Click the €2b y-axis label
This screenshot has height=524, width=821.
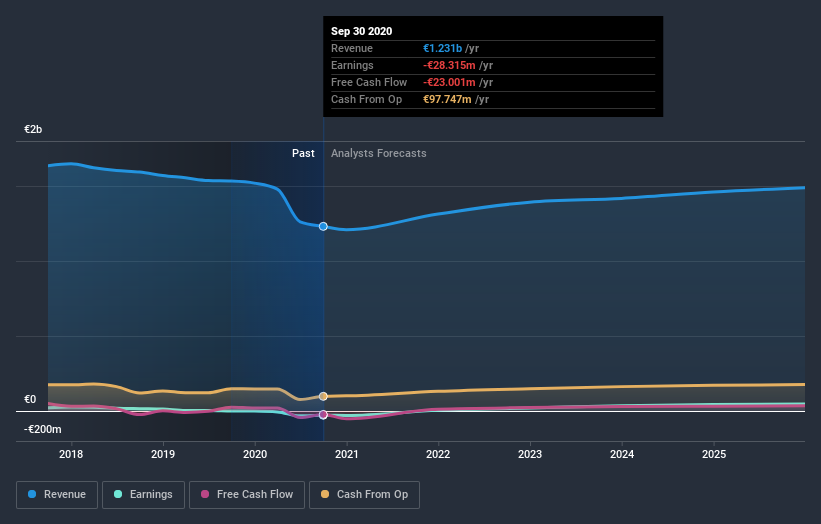(33, 129)
